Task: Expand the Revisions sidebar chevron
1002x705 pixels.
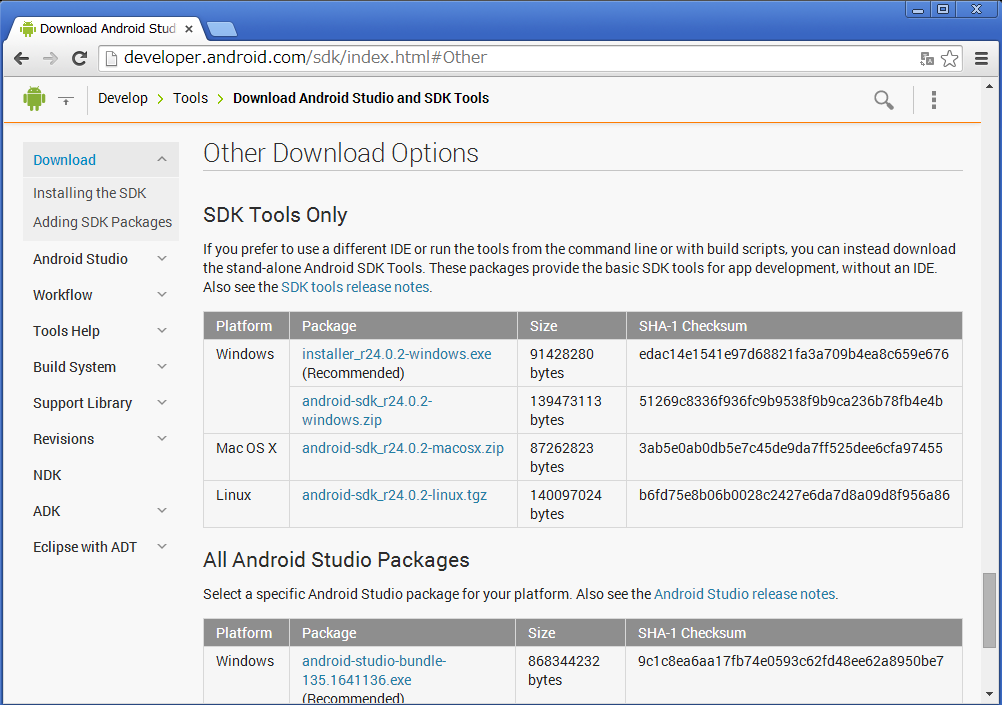Action: [162, 438]
